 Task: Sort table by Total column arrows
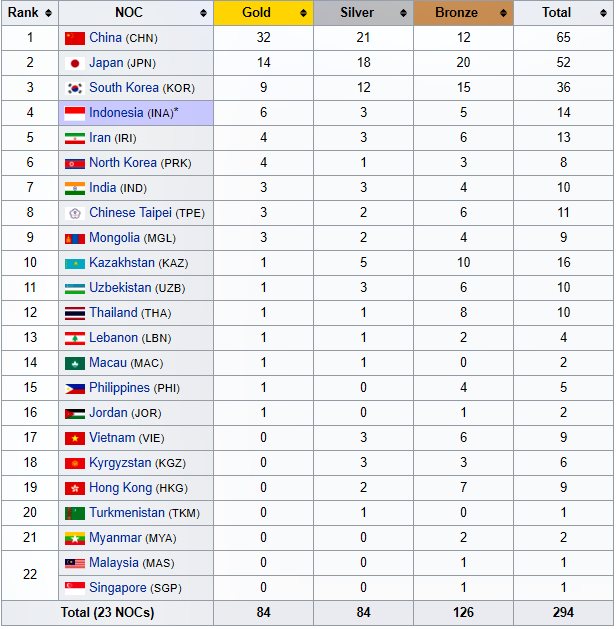(x=603, y=13)
